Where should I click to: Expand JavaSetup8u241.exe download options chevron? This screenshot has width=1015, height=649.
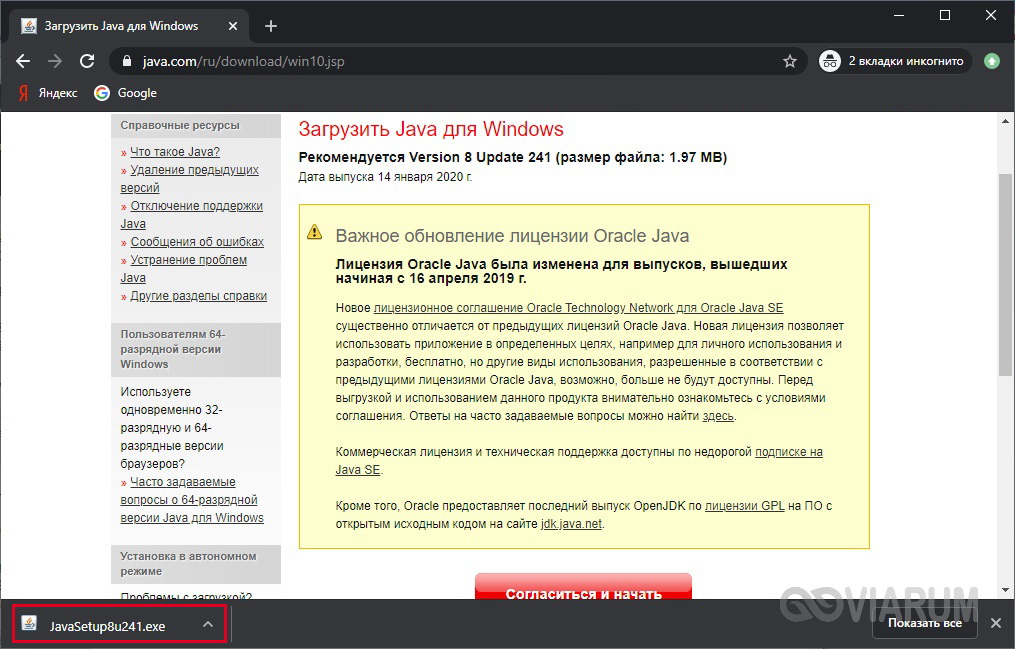pos(208,625)
